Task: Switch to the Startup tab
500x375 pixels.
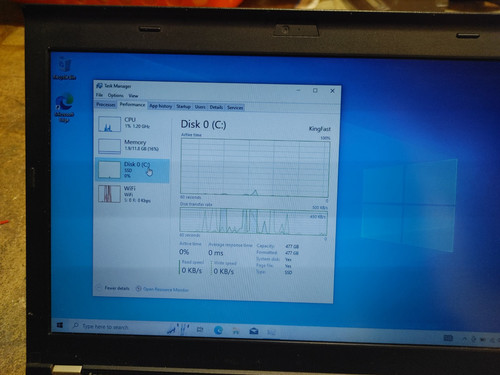Action: tap(183, 107)
